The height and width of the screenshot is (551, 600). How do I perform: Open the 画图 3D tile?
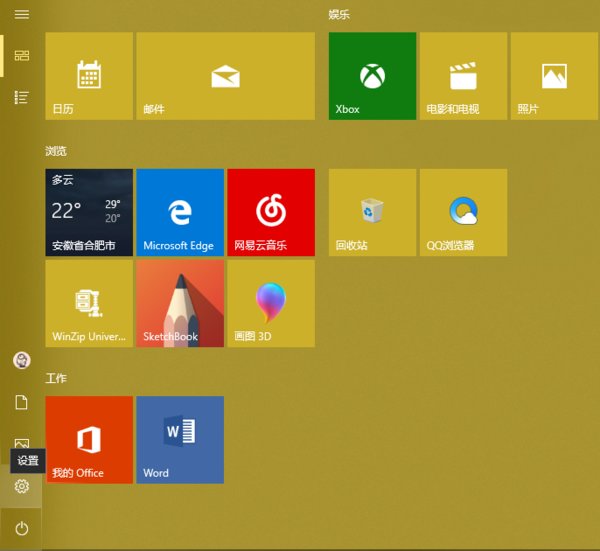coord(271,303)
